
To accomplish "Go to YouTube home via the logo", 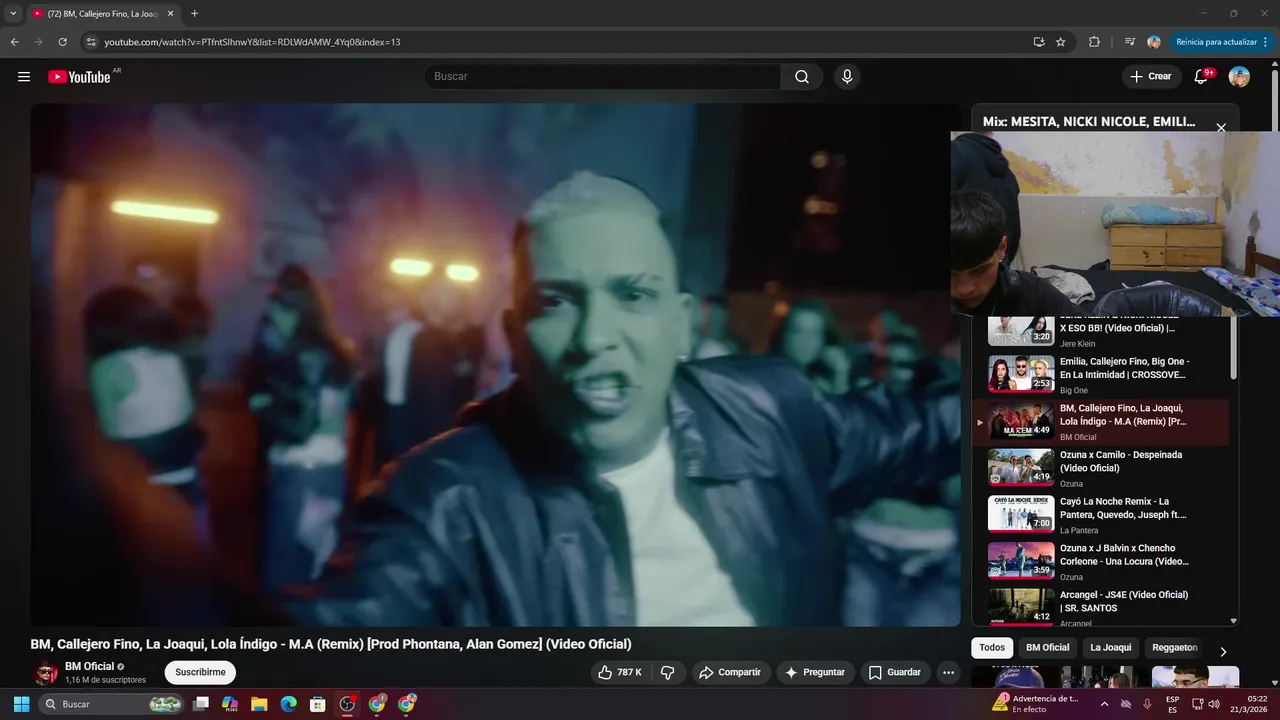I will click(x=79, y=77).
